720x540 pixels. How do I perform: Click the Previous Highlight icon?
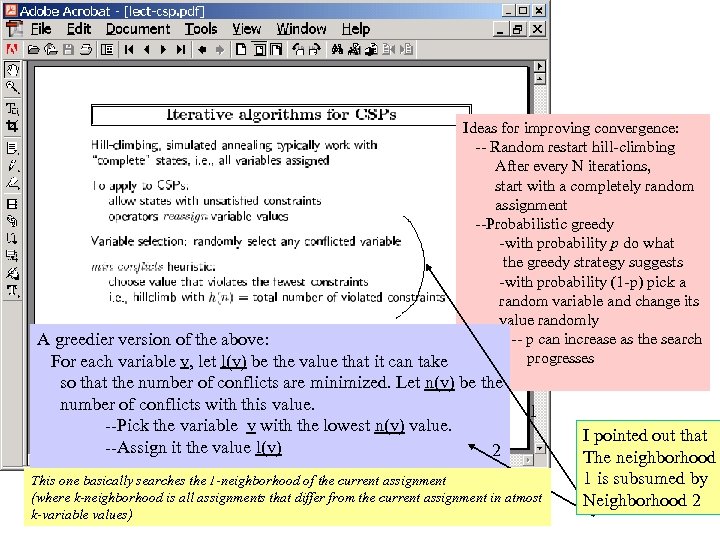point(389,49)
